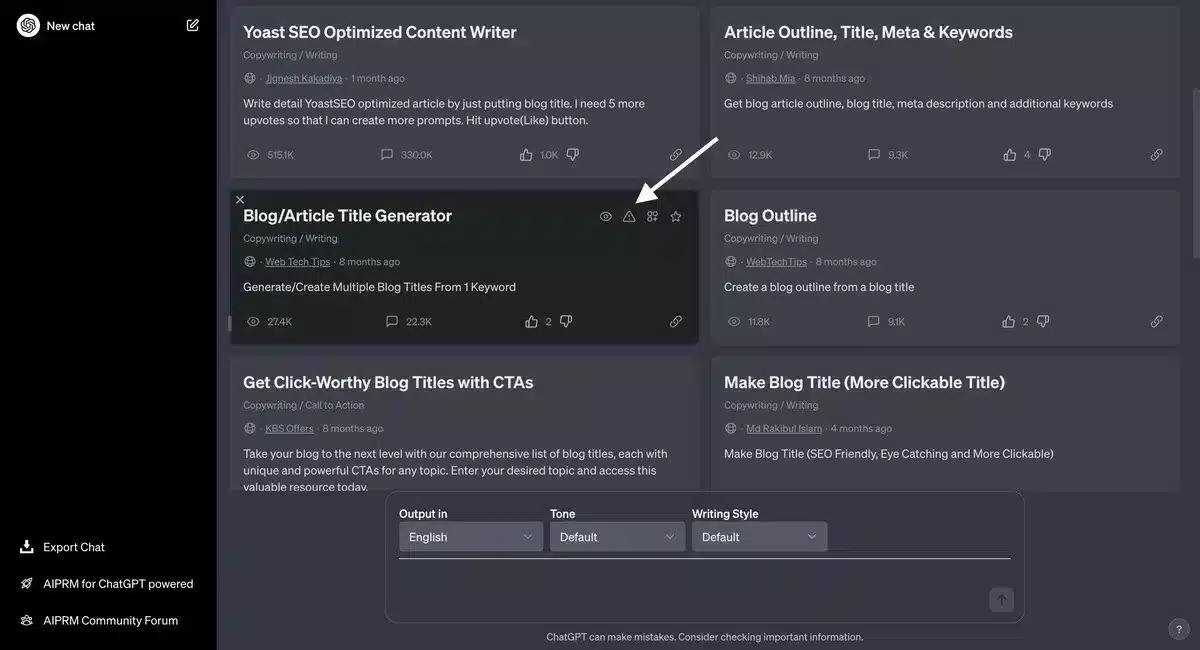The image size is (1200, 650).
Task: Upvote the Blog Outline prompt
Action: (1008, 322)
